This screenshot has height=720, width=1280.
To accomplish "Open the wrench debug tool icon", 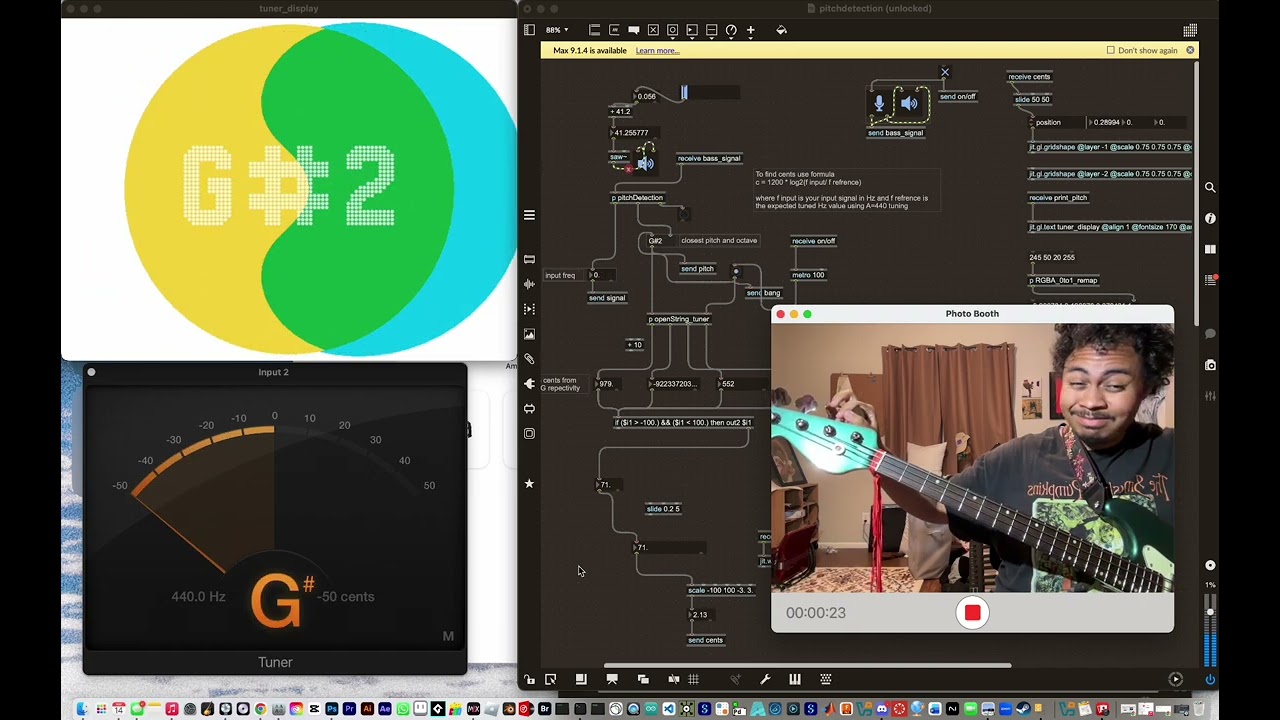I will (765, 679).
